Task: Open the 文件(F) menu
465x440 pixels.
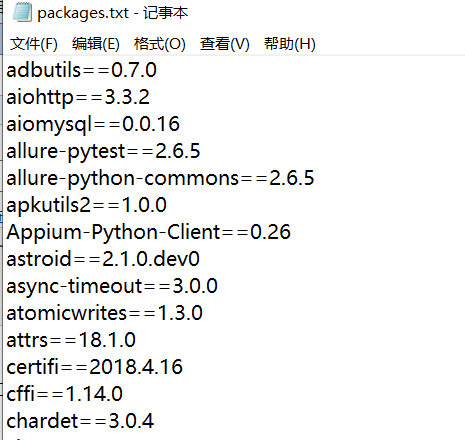Action: pyautogui.click(x=34, y=44)
